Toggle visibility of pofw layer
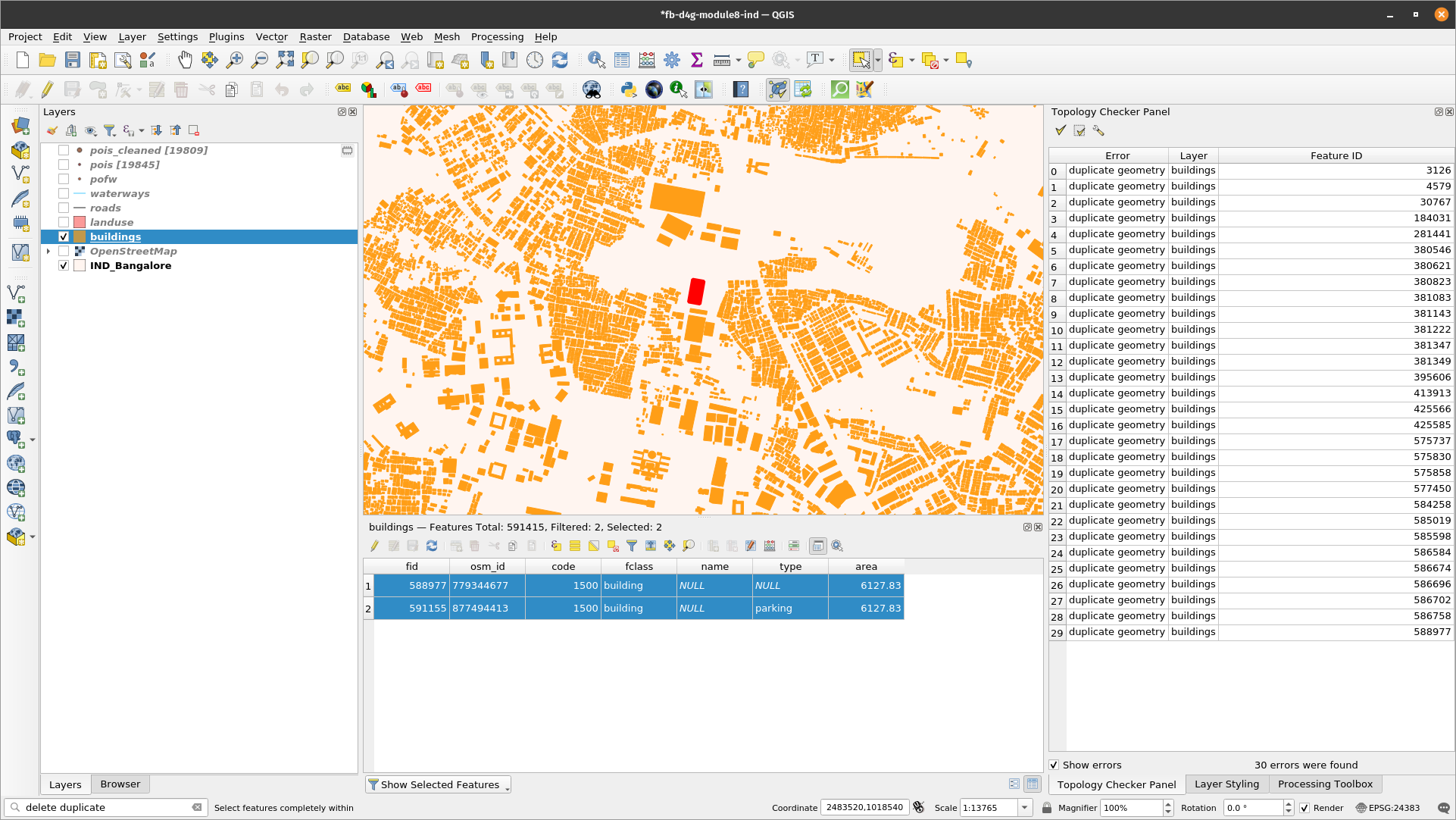Viewport: 1456px width, 820px height. (64, 179)
